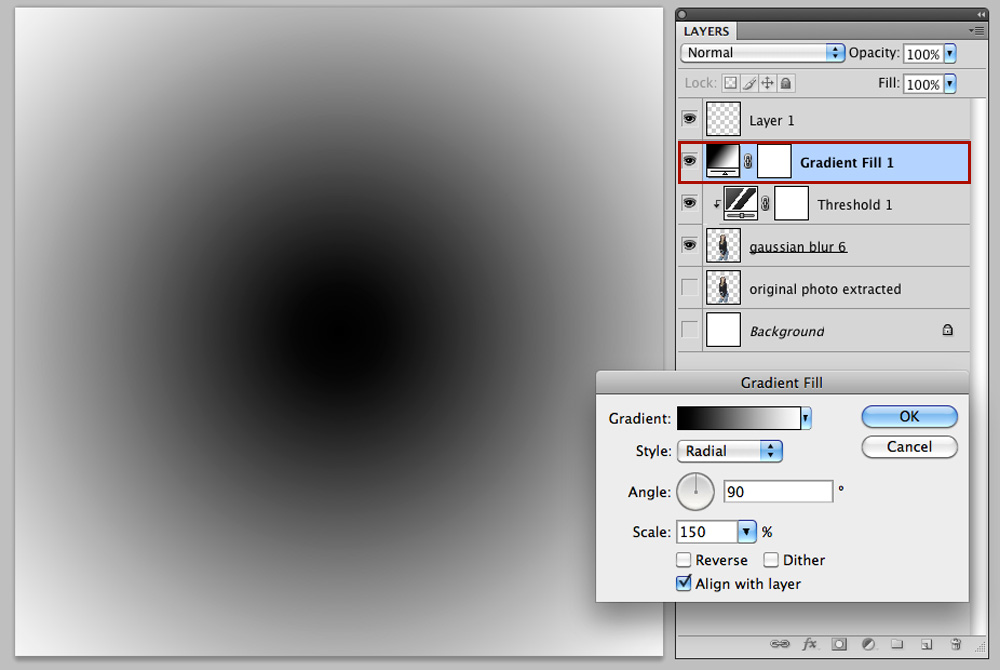Viewport: 1000px width, 670px height.
Task: Show the original photo extracted layer
Action: (x=689, y=288)
